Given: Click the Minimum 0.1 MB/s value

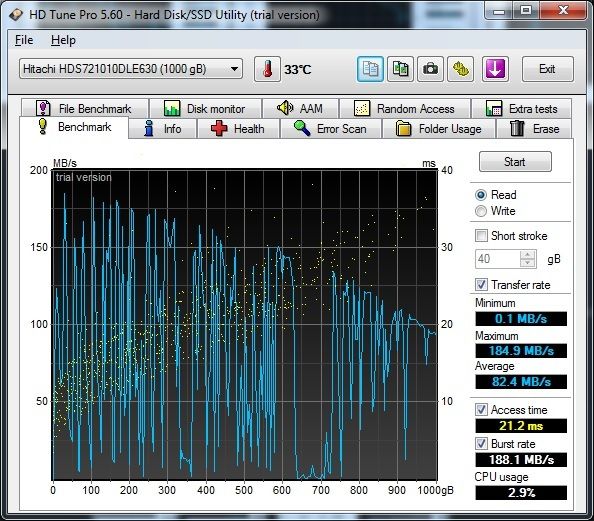Looking at the screenshot, I should coord(521,319).
